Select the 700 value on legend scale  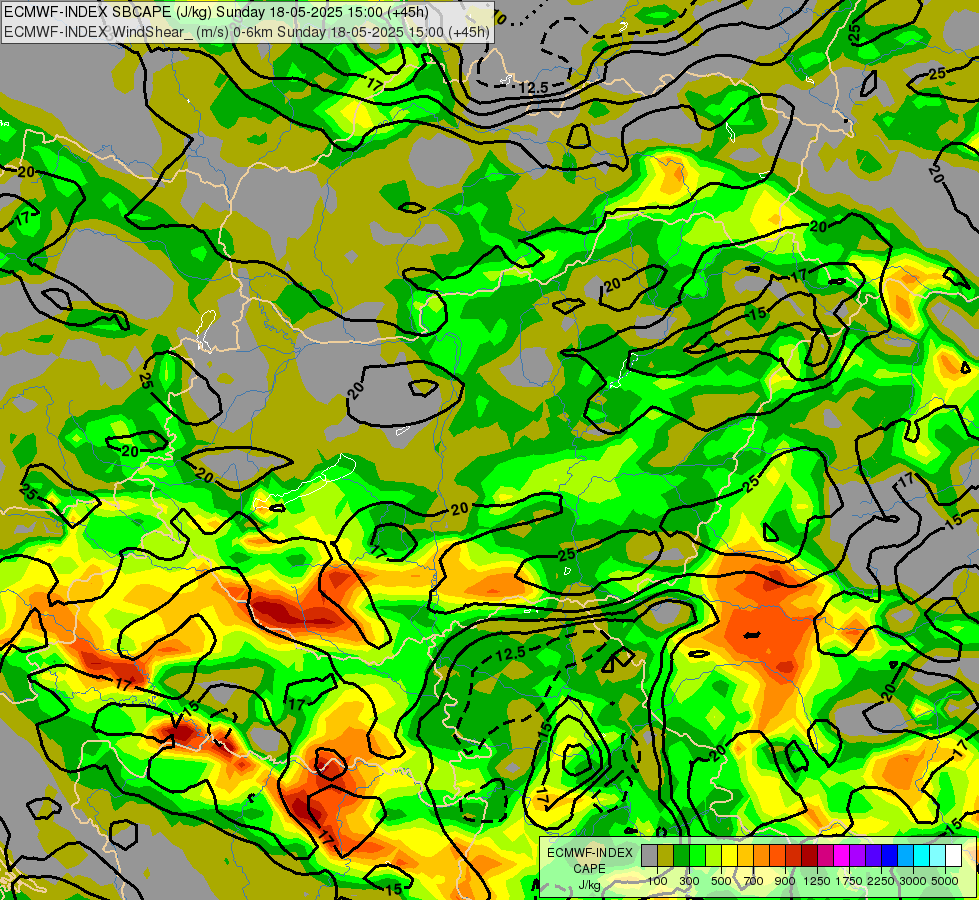pos(754,881)
